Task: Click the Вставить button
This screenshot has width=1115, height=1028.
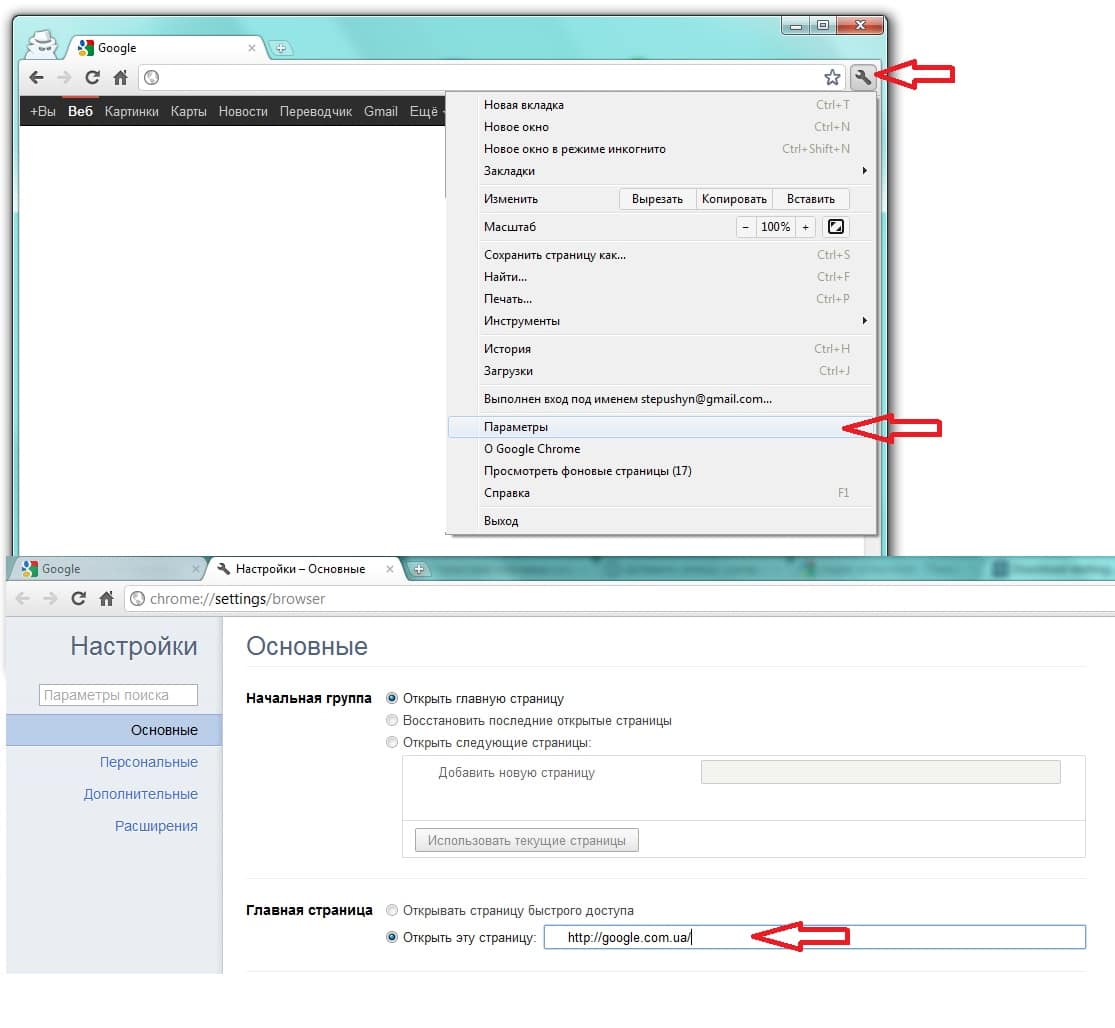Action: pos(811,199)
